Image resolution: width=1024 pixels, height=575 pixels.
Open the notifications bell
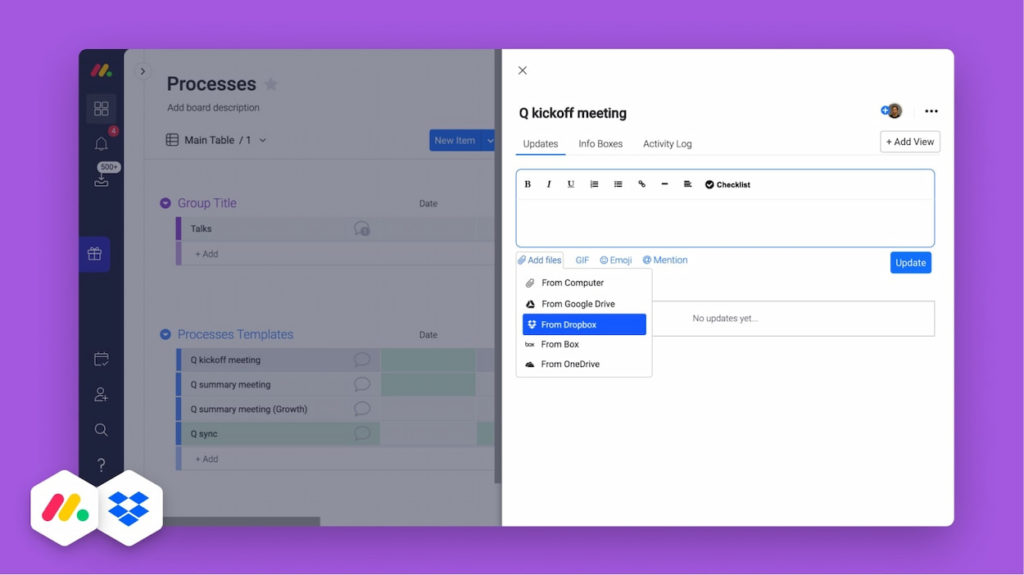(x=101, y=144)
